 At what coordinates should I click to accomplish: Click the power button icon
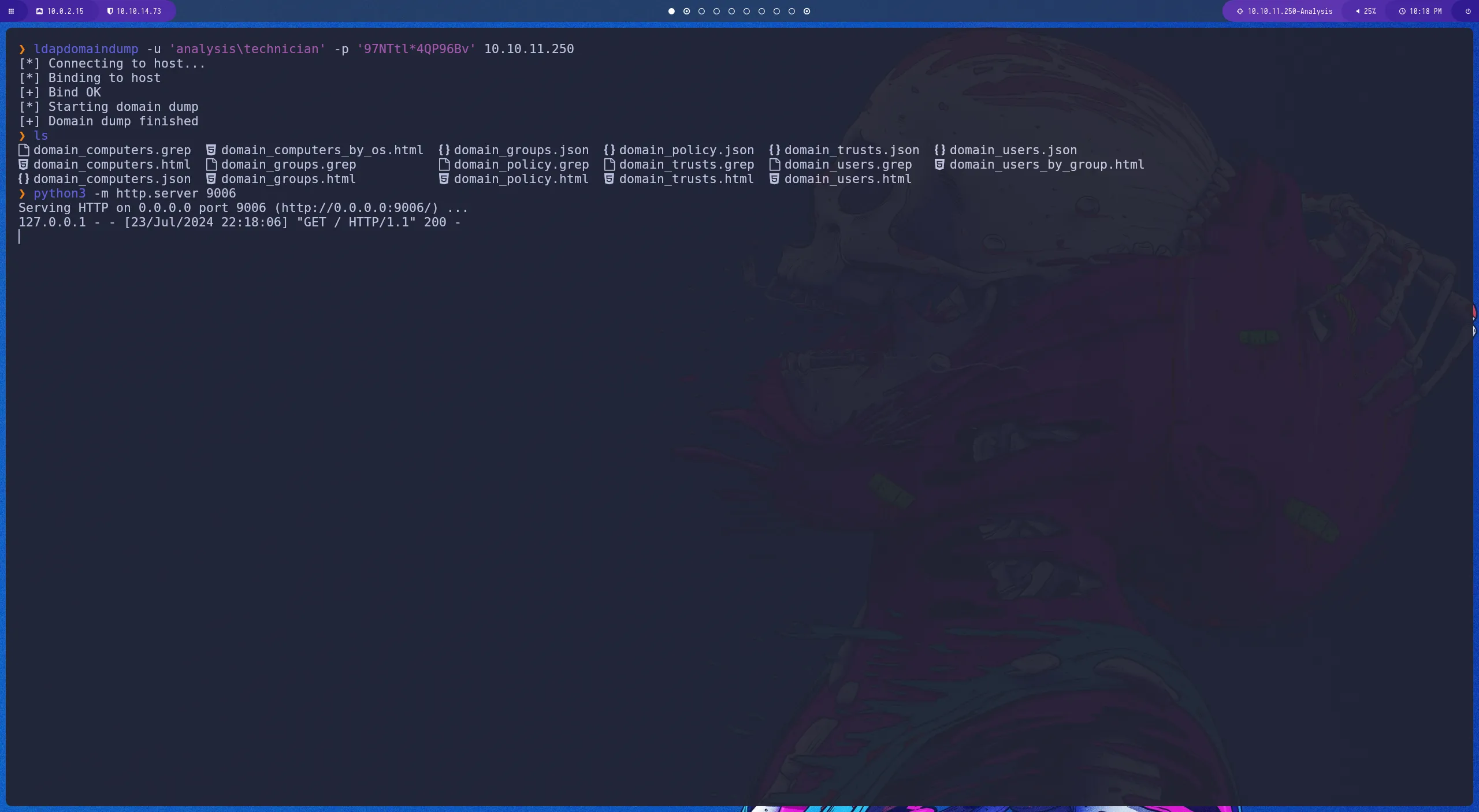point(1467,11)
